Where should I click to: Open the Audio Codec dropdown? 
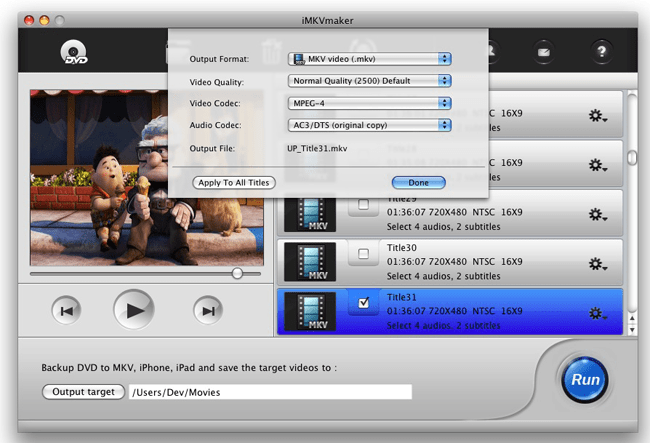[369, 125]
